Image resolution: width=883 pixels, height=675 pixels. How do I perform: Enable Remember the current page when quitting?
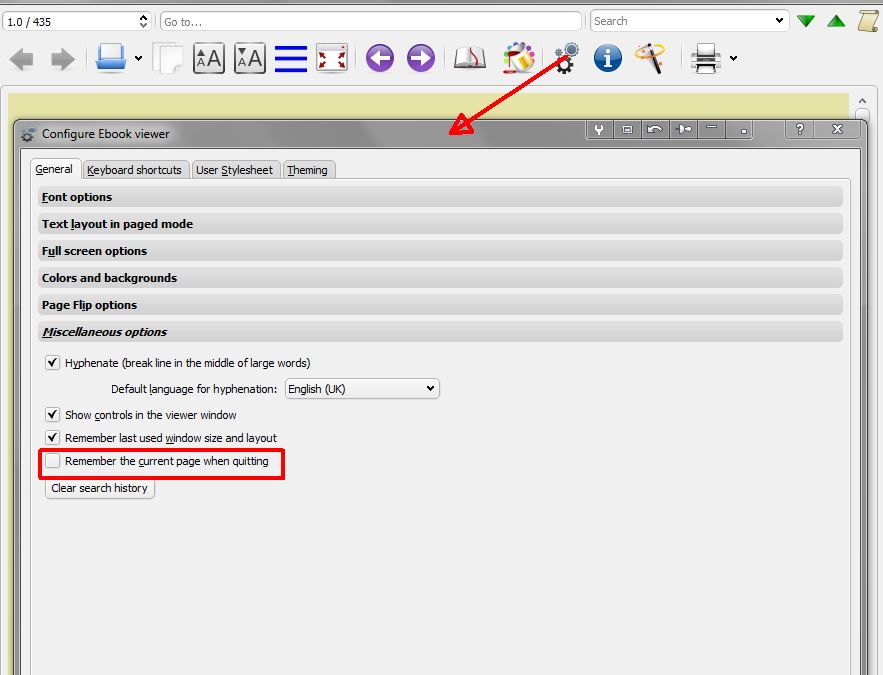52,461
